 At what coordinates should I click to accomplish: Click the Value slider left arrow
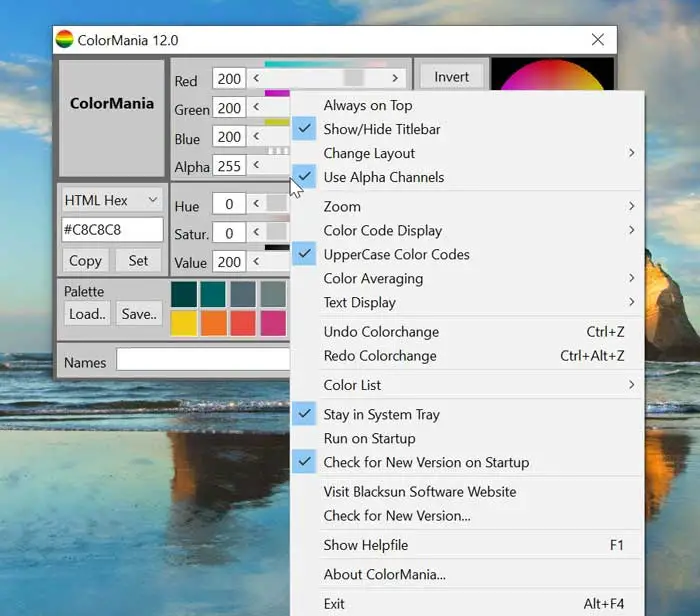(x=256, y=262)
